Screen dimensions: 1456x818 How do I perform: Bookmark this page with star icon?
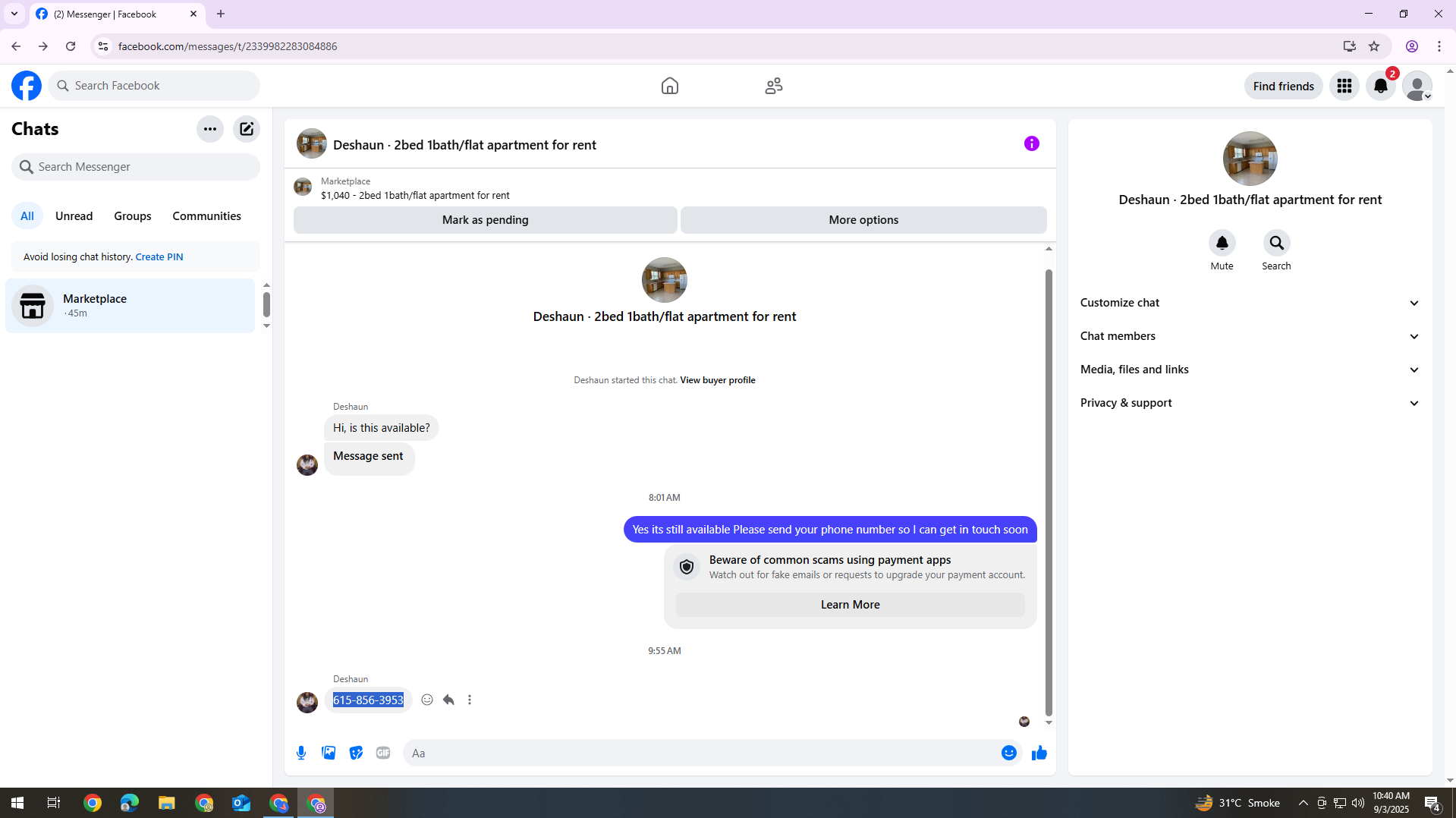click(x=1374, y=46)
